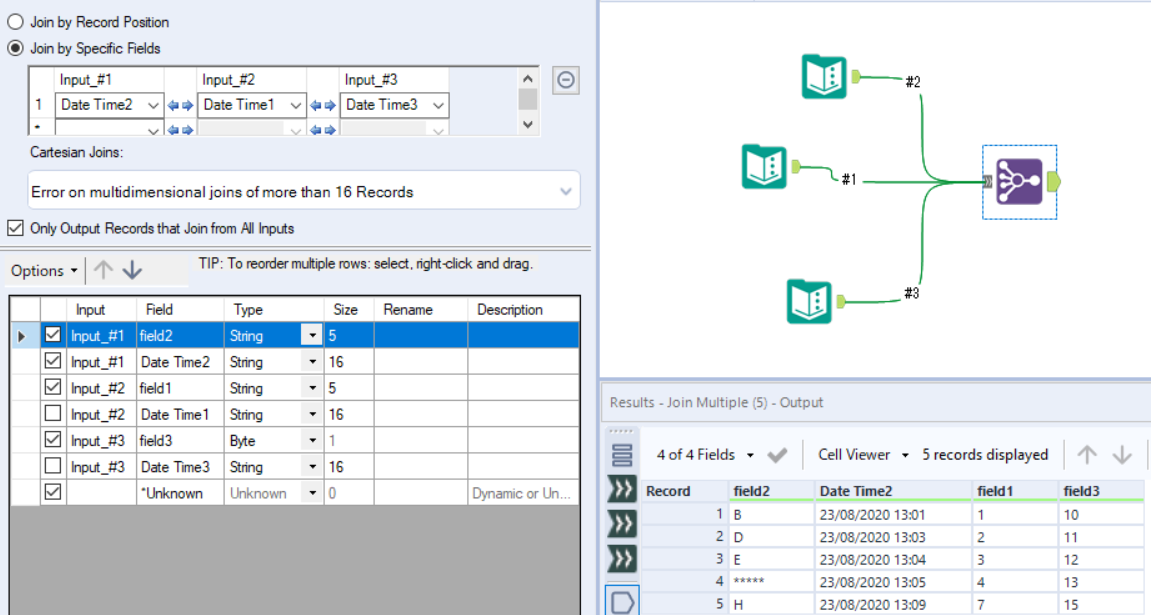The width and height of the screenshot is (1151, 615).
Task: Click the Input Data tool connected to #3
Action: pyautogui.click(x=808, y=302)
